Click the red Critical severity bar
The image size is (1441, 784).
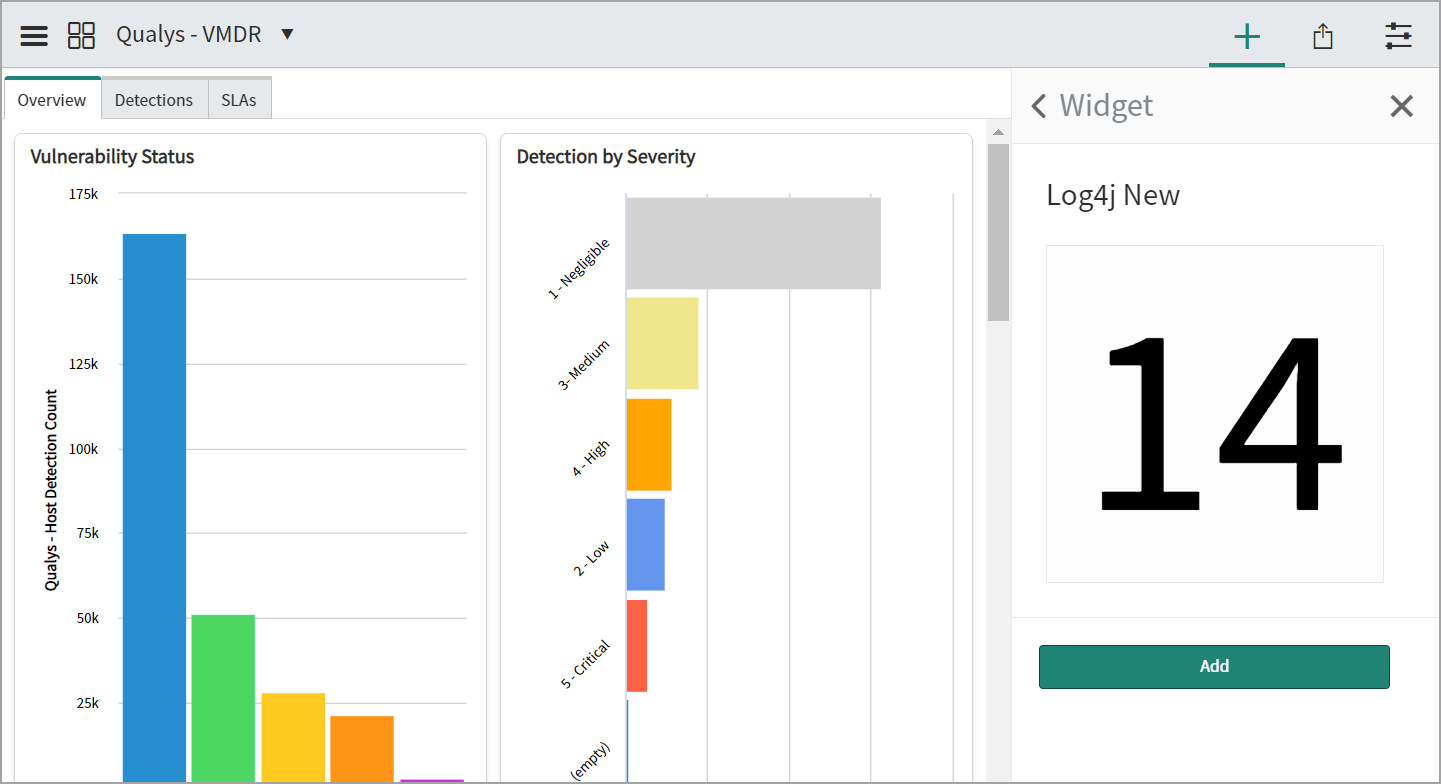[637, 645]
